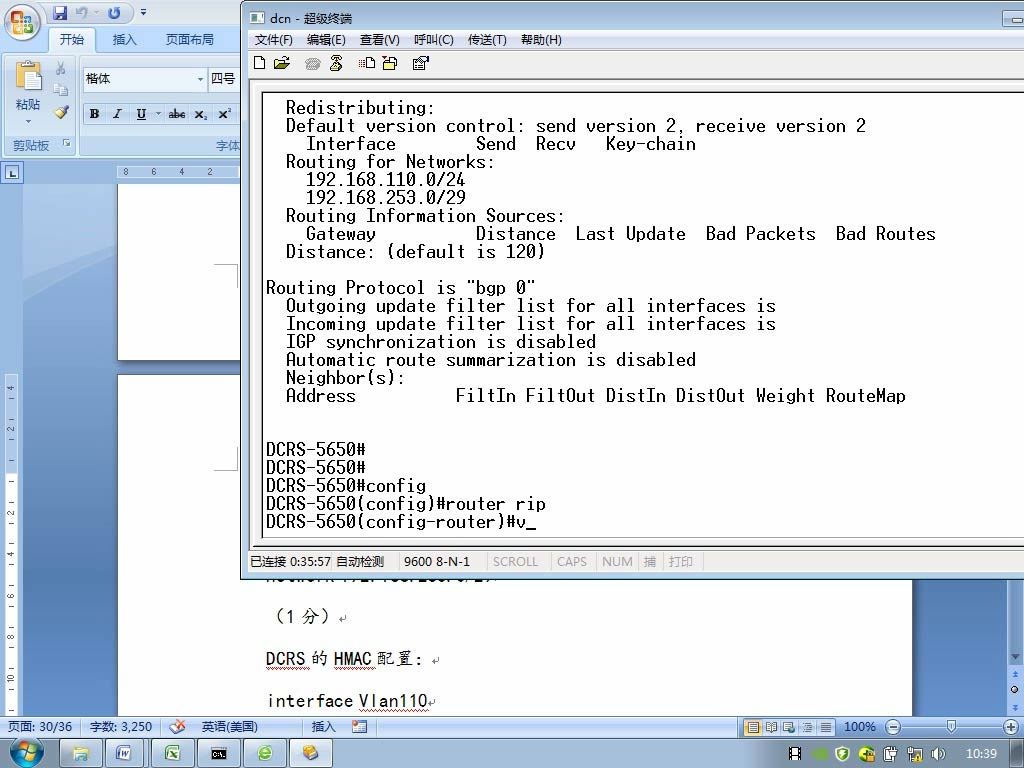1024x768 pixels.
Task: Toggle italic formatting in Word
Action: tap(118, 114)
